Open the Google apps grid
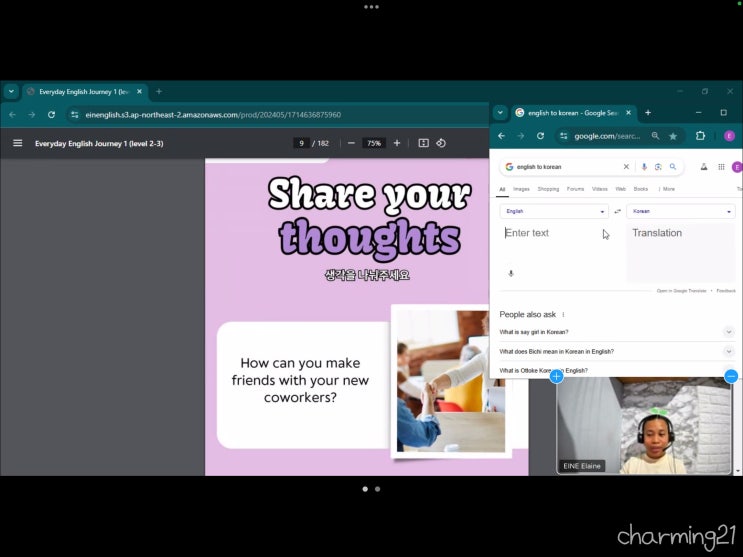The image size is (743, 557). pyautogui.click(x=721, y=167)
